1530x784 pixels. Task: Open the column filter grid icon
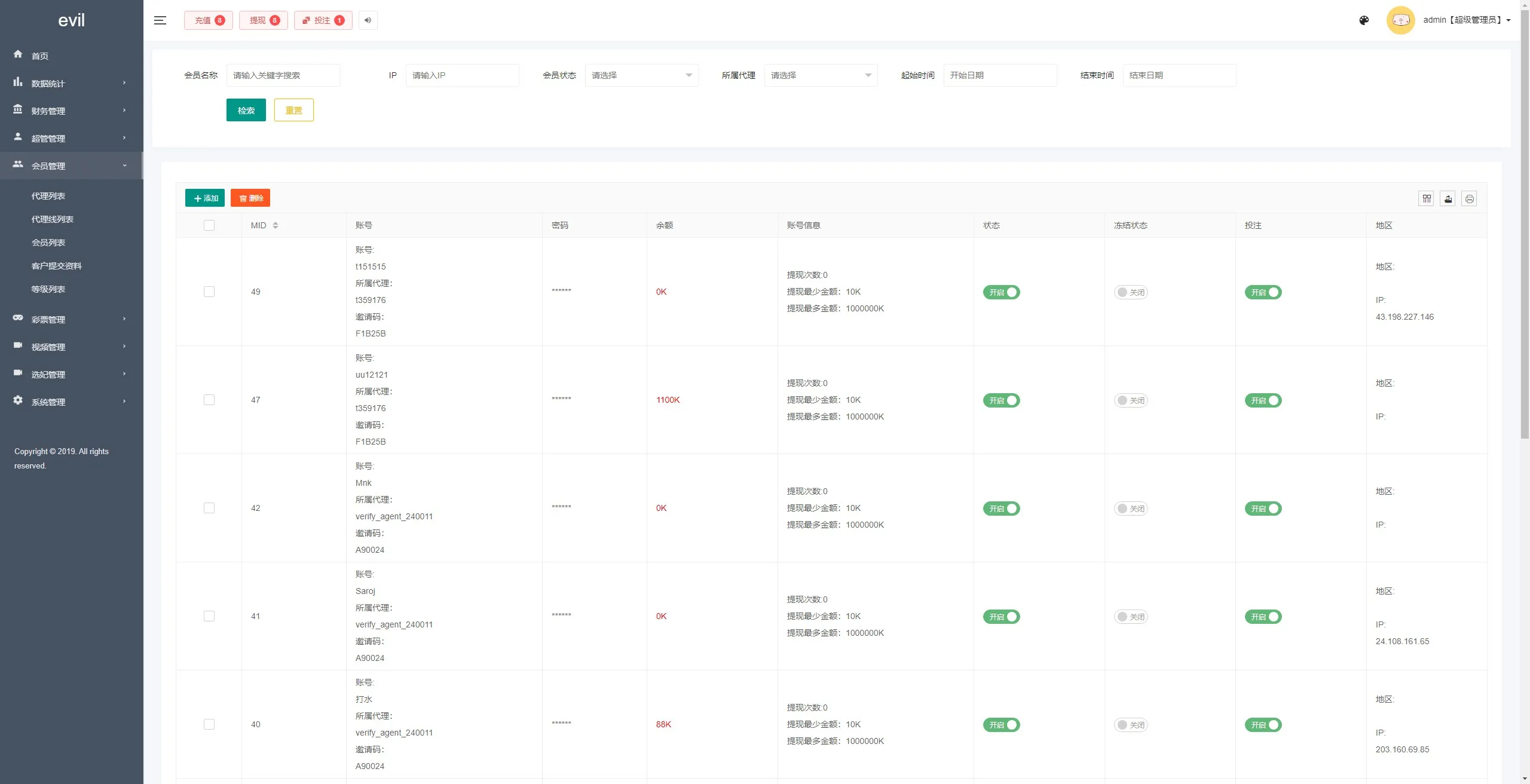[1427, 198]
